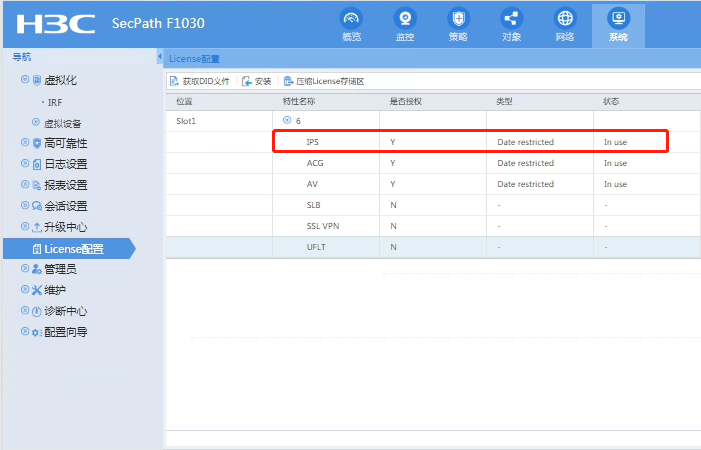Click the 压缩License存储区 icon
Screen dimensions: 701x450
[x=288, y=81]
